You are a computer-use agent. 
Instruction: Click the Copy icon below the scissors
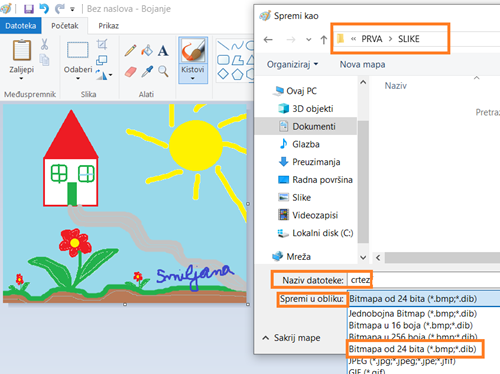[x=44, y=60]
